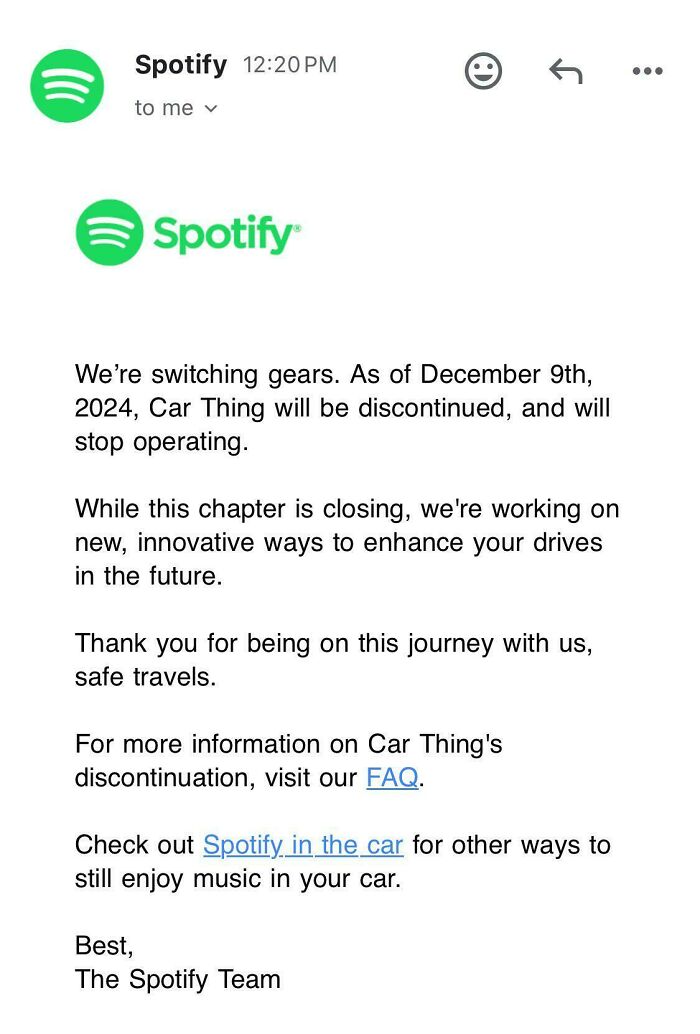Click the chevron next to 'to me'

point(209,108)
